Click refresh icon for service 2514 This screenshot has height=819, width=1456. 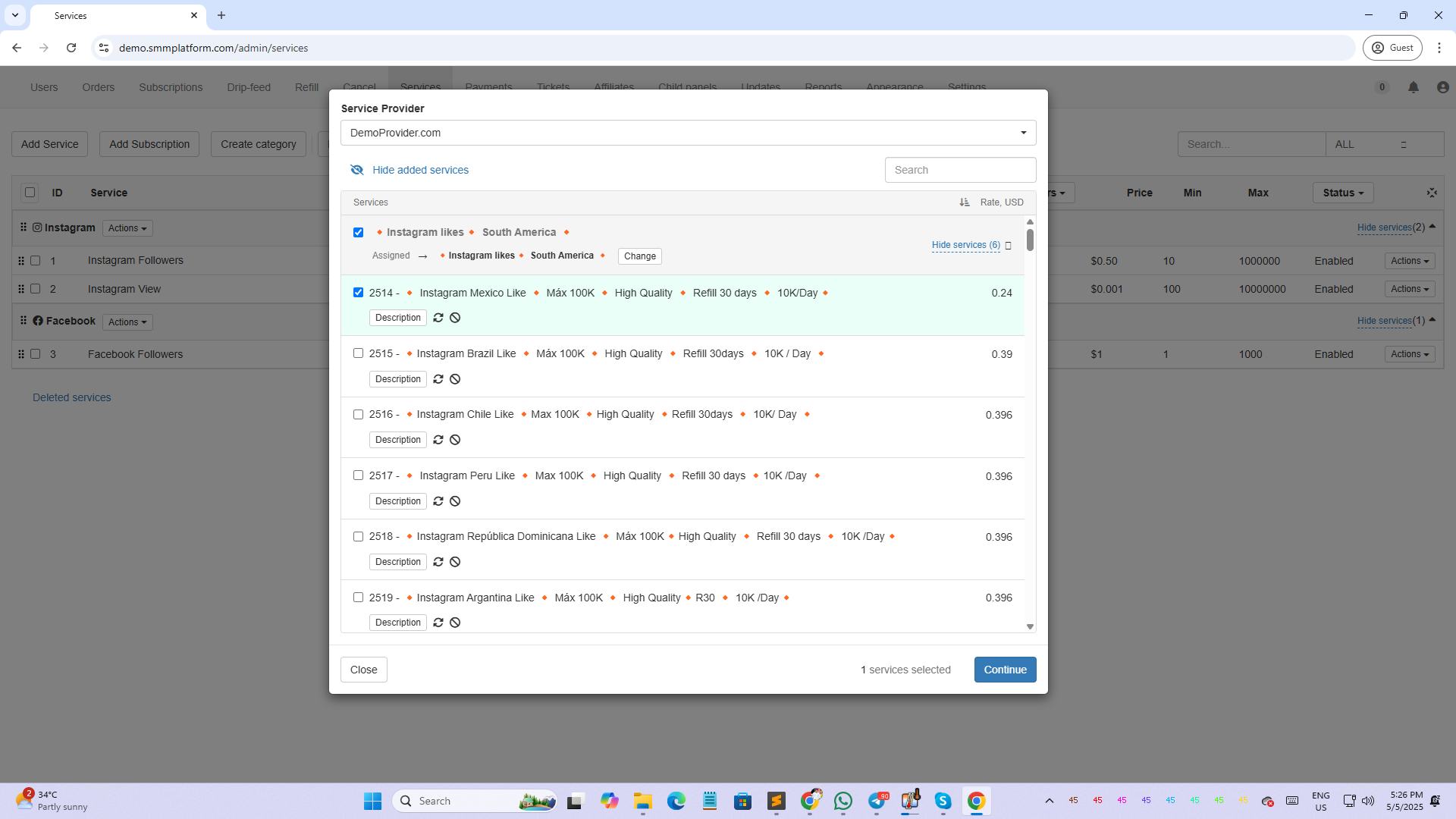438,318
